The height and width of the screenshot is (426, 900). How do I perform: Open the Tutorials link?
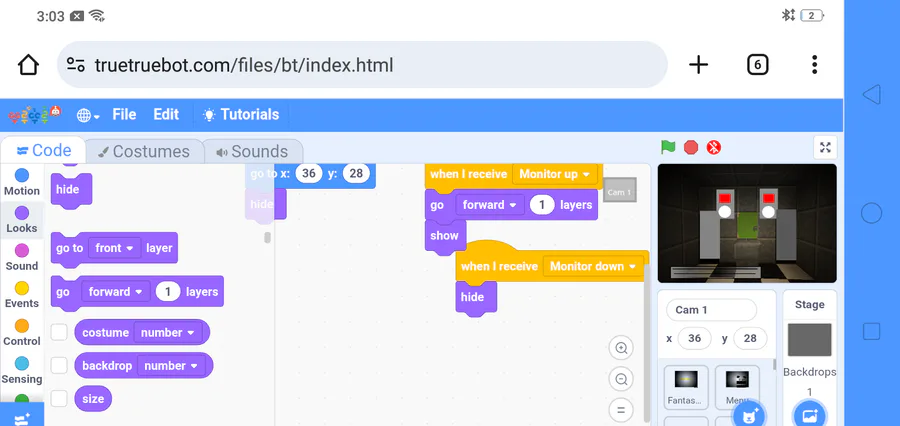coord(240,114)
